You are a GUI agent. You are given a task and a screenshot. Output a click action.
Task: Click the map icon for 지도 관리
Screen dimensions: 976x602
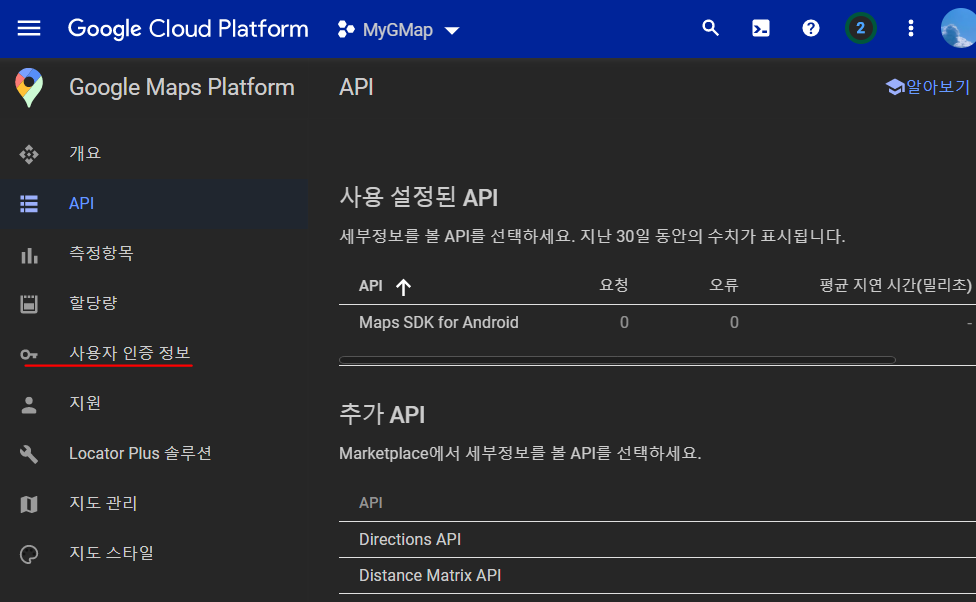29,504
